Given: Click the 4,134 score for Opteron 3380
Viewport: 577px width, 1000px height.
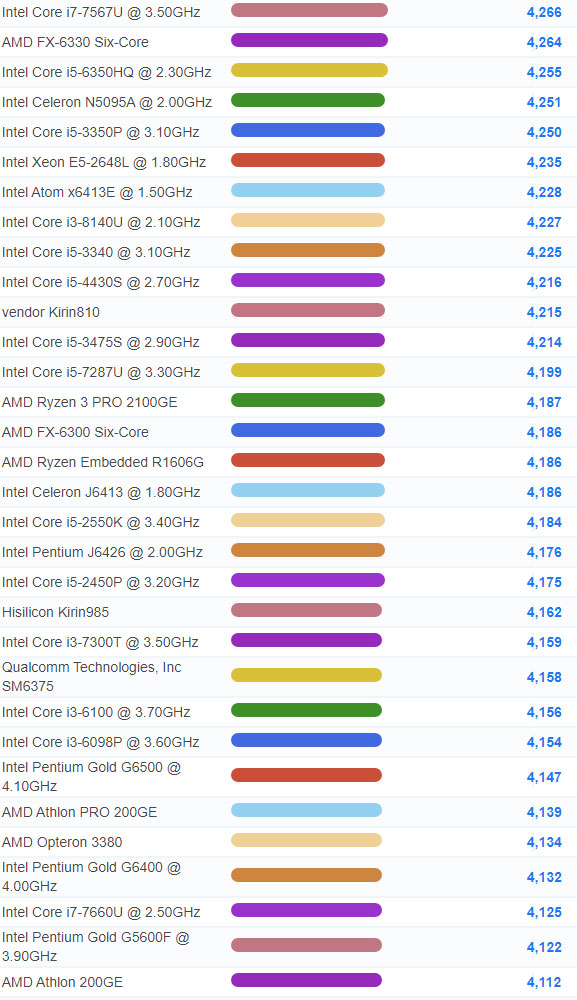Looking at the screenshot, I should point(544,842).
